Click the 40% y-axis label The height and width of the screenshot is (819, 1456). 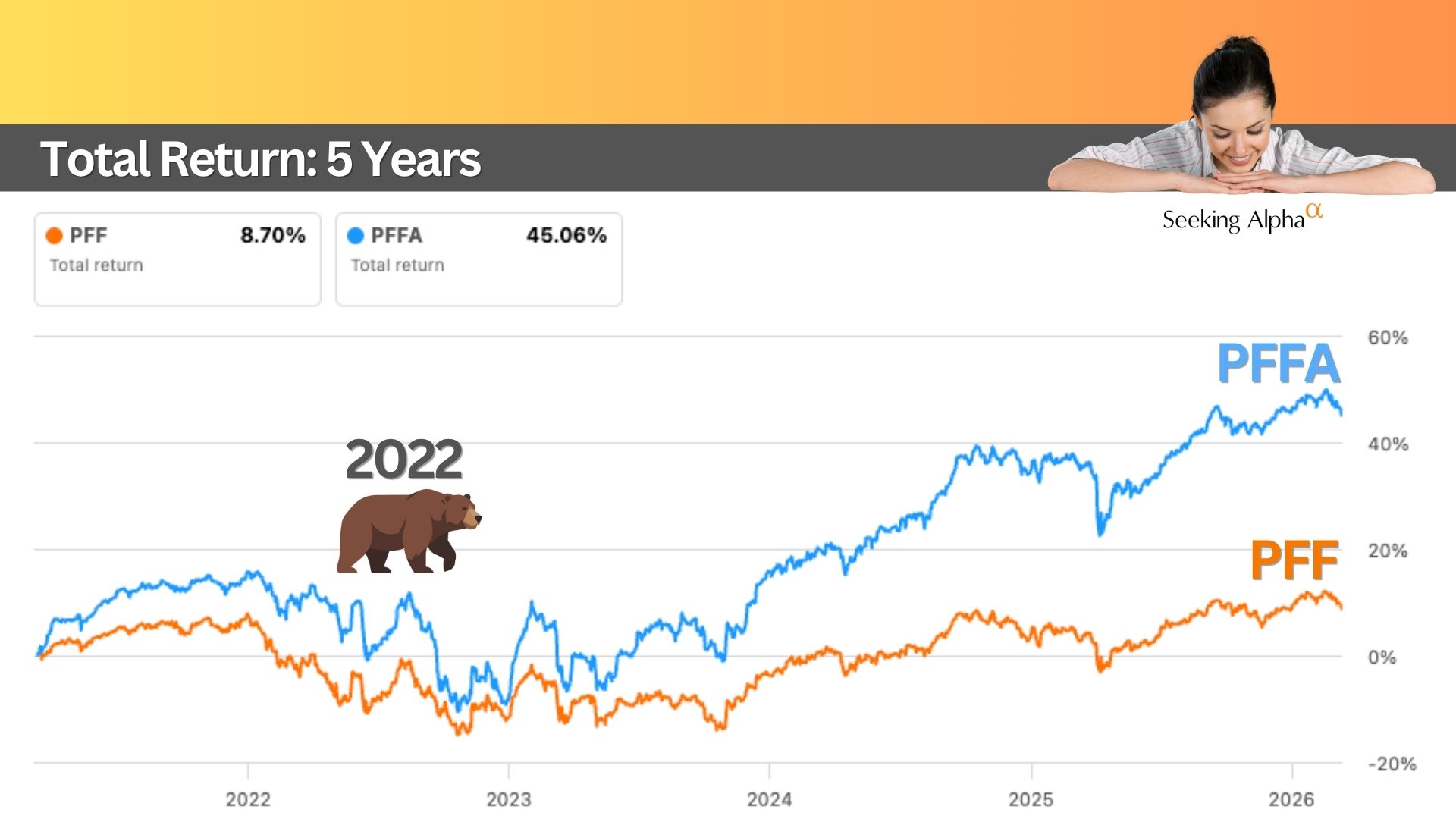coord(1388,444)
